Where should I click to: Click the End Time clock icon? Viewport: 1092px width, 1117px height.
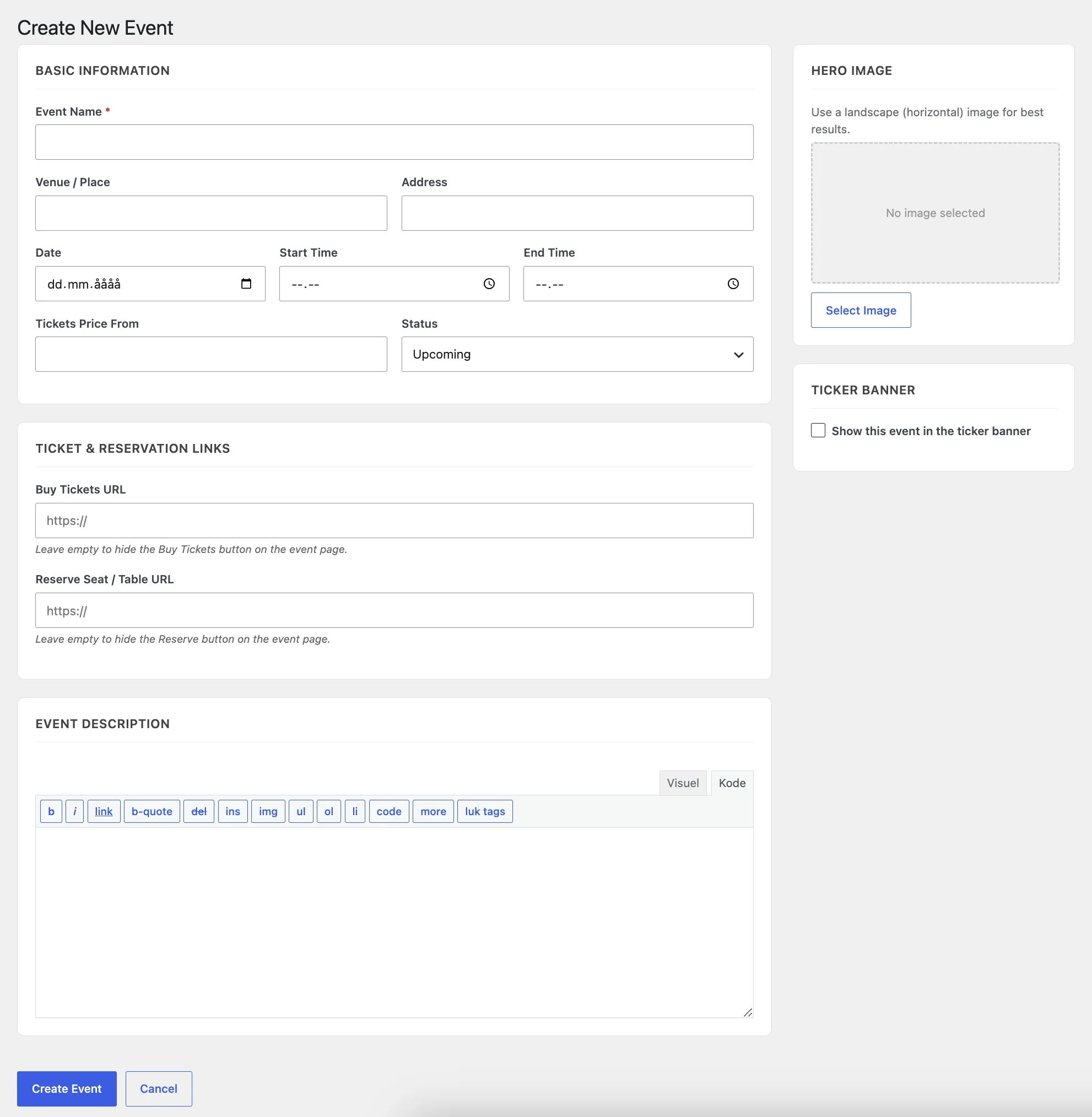tap(733, 284)
